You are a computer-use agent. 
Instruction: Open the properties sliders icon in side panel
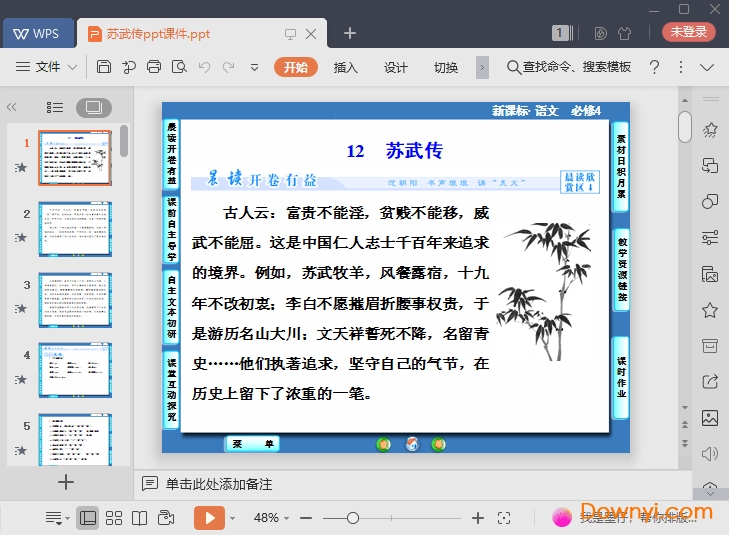coord(710,238)
